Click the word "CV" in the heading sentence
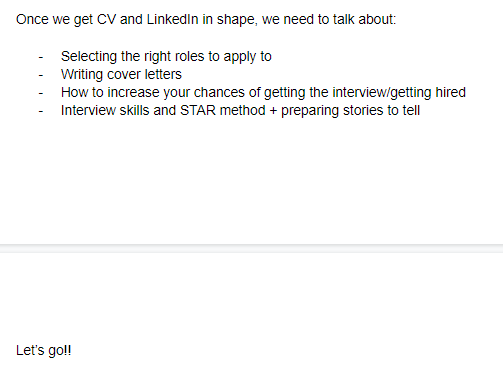The width and height of the screenshot is (503, 371). (106, 19)
